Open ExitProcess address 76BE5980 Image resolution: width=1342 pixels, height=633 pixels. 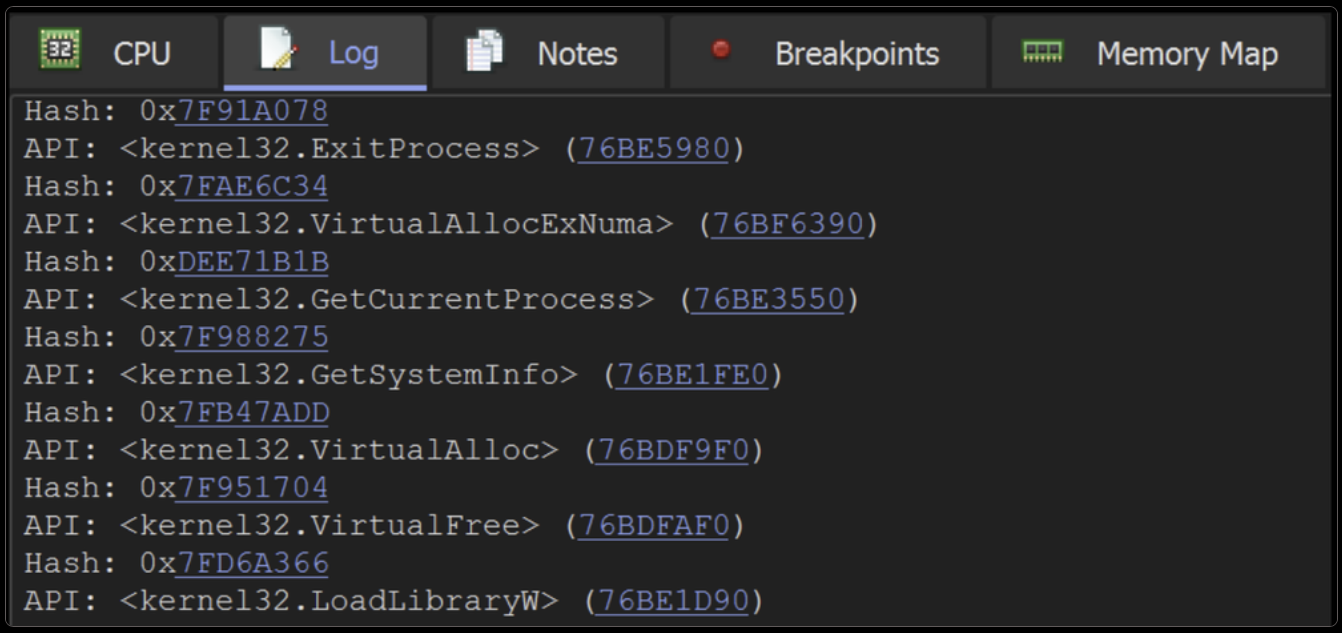pos(653,148)
